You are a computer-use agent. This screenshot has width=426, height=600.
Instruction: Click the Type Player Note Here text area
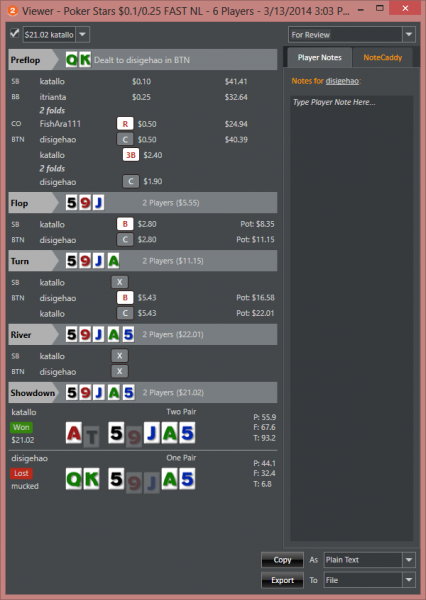point(351,318)
